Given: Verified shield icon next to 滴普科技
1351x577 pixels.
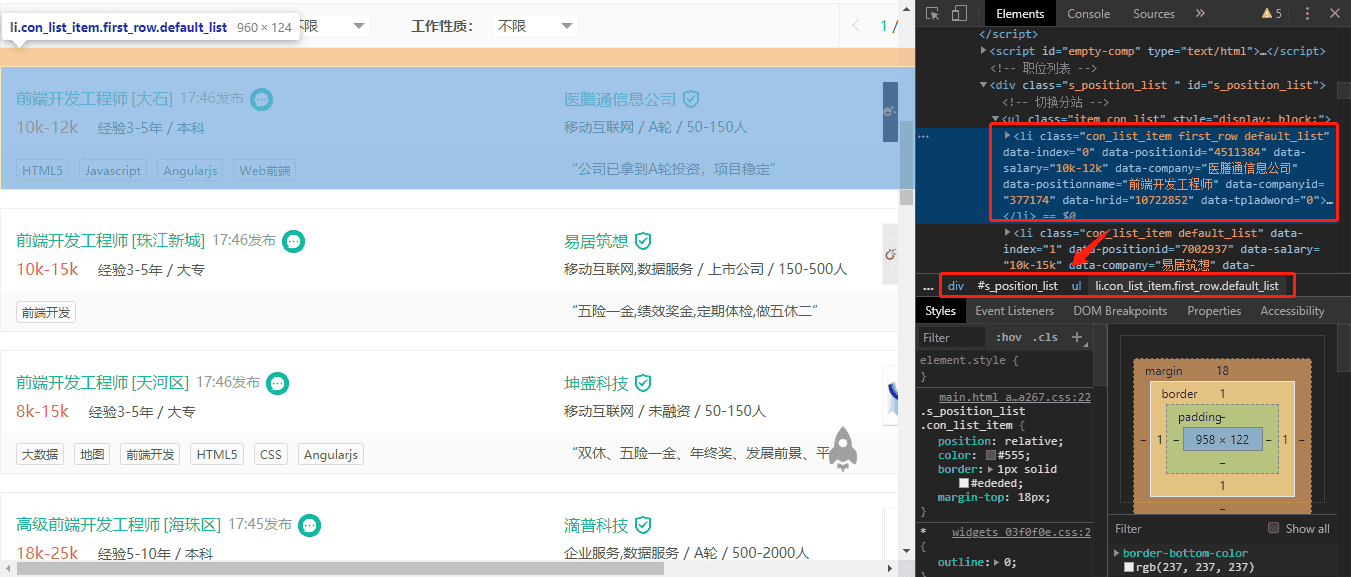Looking at the screenshot, I should pyautogui.click(x=643, y=525).
